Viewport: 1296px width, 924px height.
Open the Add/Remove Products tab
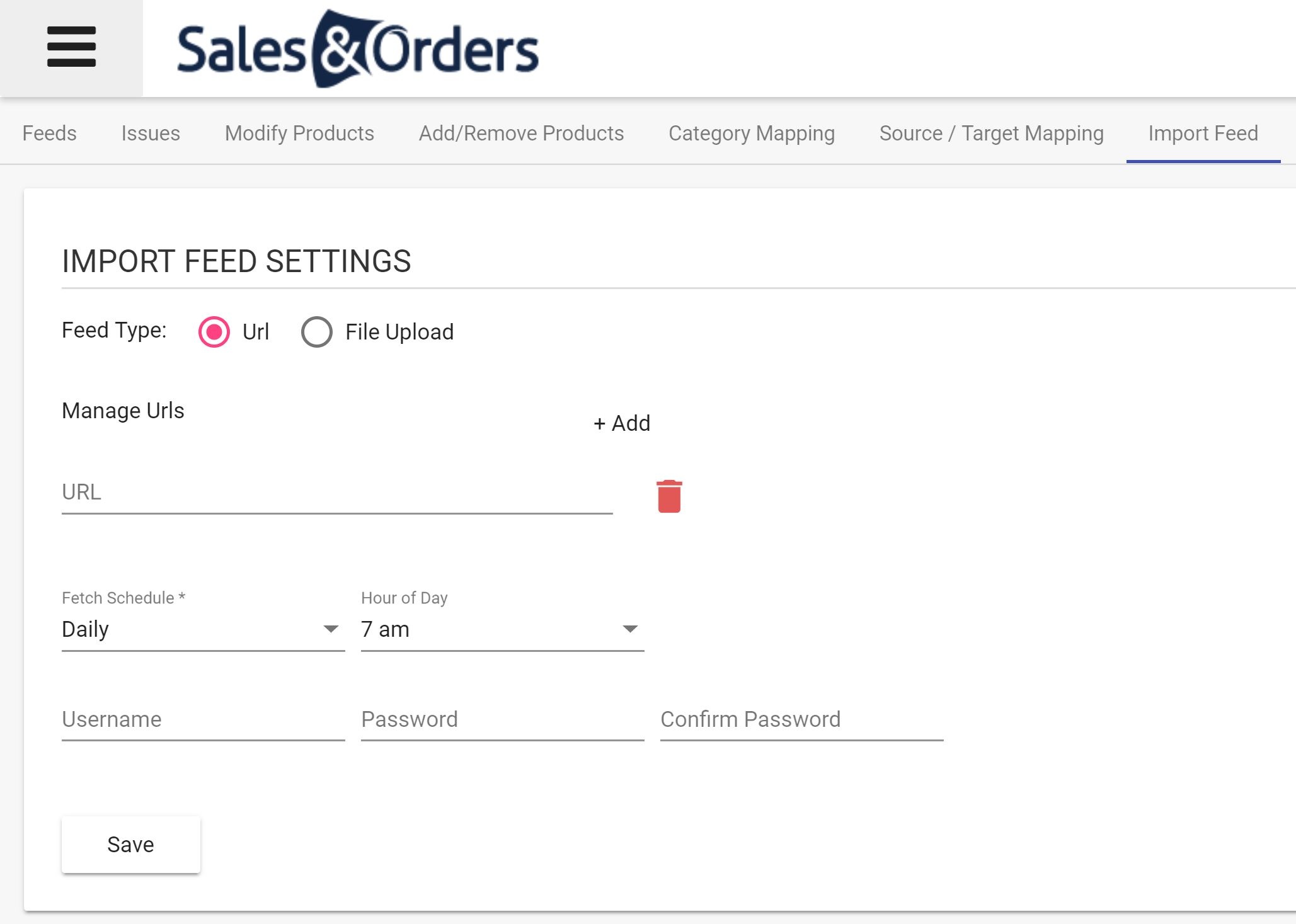pyautogui.click(x=521, y=133)
